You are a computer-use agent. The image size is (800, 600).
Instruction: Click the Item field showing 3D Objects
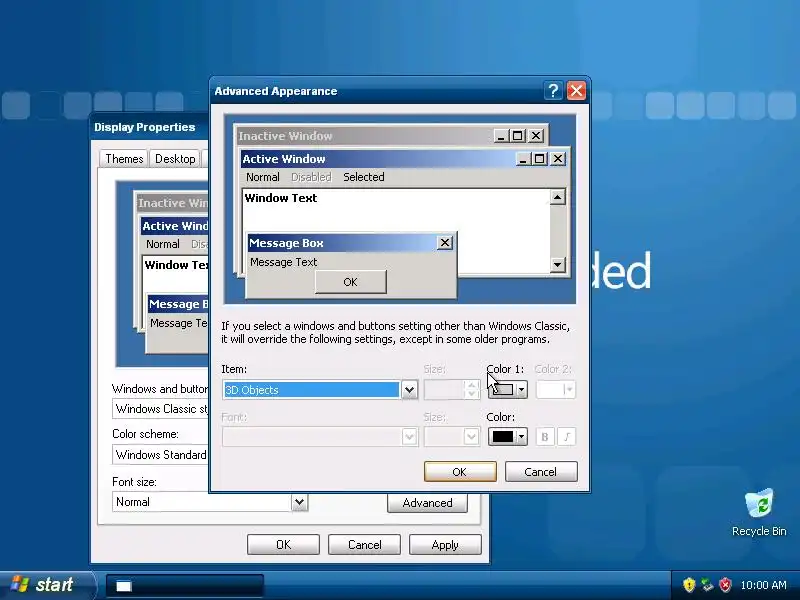pyautogui.click(x=312, y=390)
